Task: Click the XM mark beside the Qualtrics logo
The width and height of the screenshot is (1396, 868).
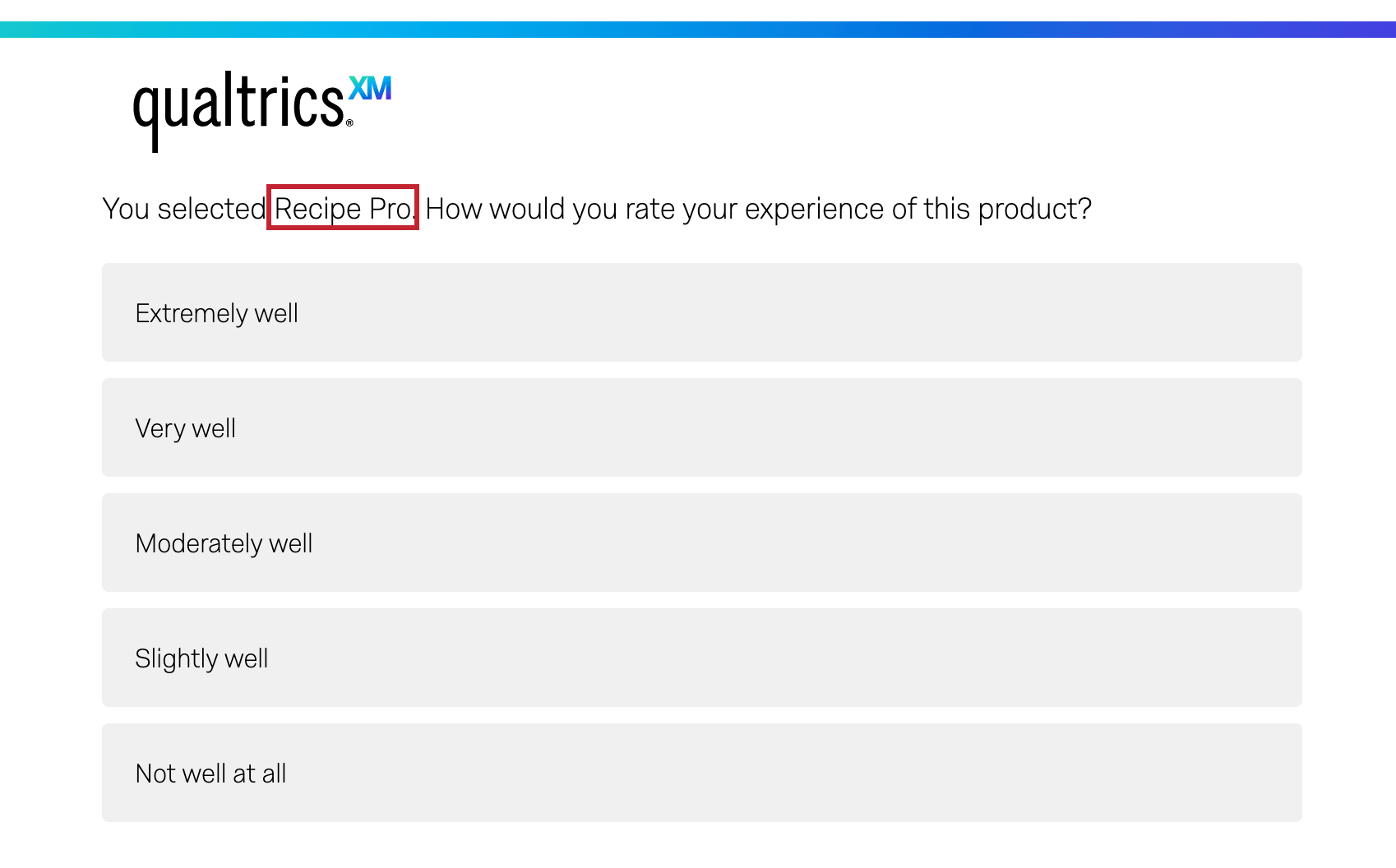Action: click(x=370, y=89)
